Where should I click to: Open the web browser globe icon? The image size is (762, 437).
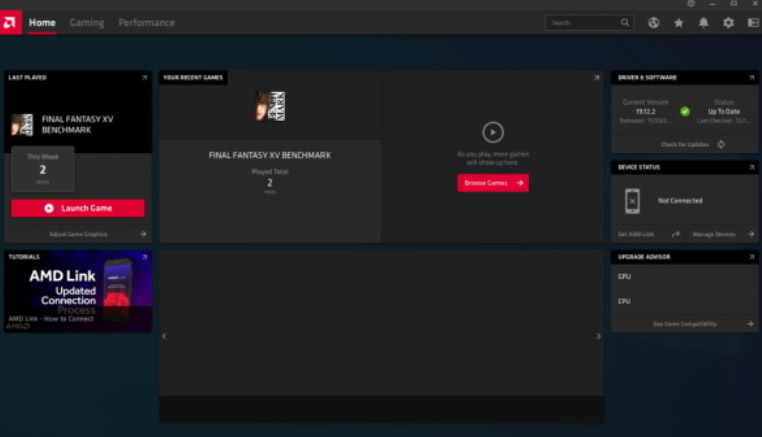click(x=654, y=22)
